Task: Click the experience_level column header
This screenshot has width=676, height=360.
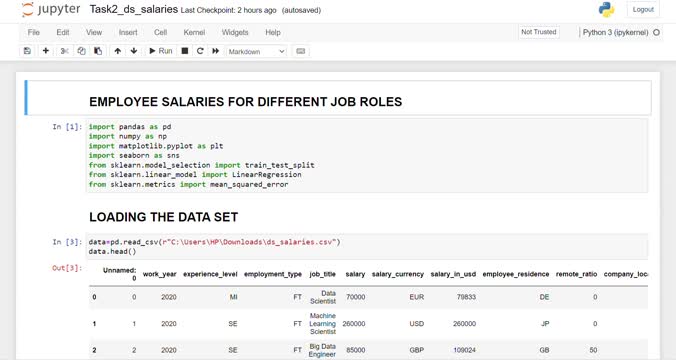Action: pyautogui.click(x=210, y=274)
